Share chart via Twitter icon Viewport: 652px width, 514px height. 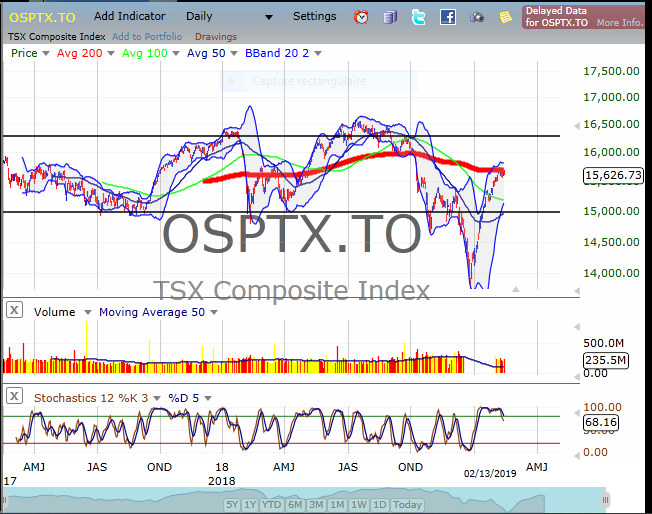(x=418, y=17)
